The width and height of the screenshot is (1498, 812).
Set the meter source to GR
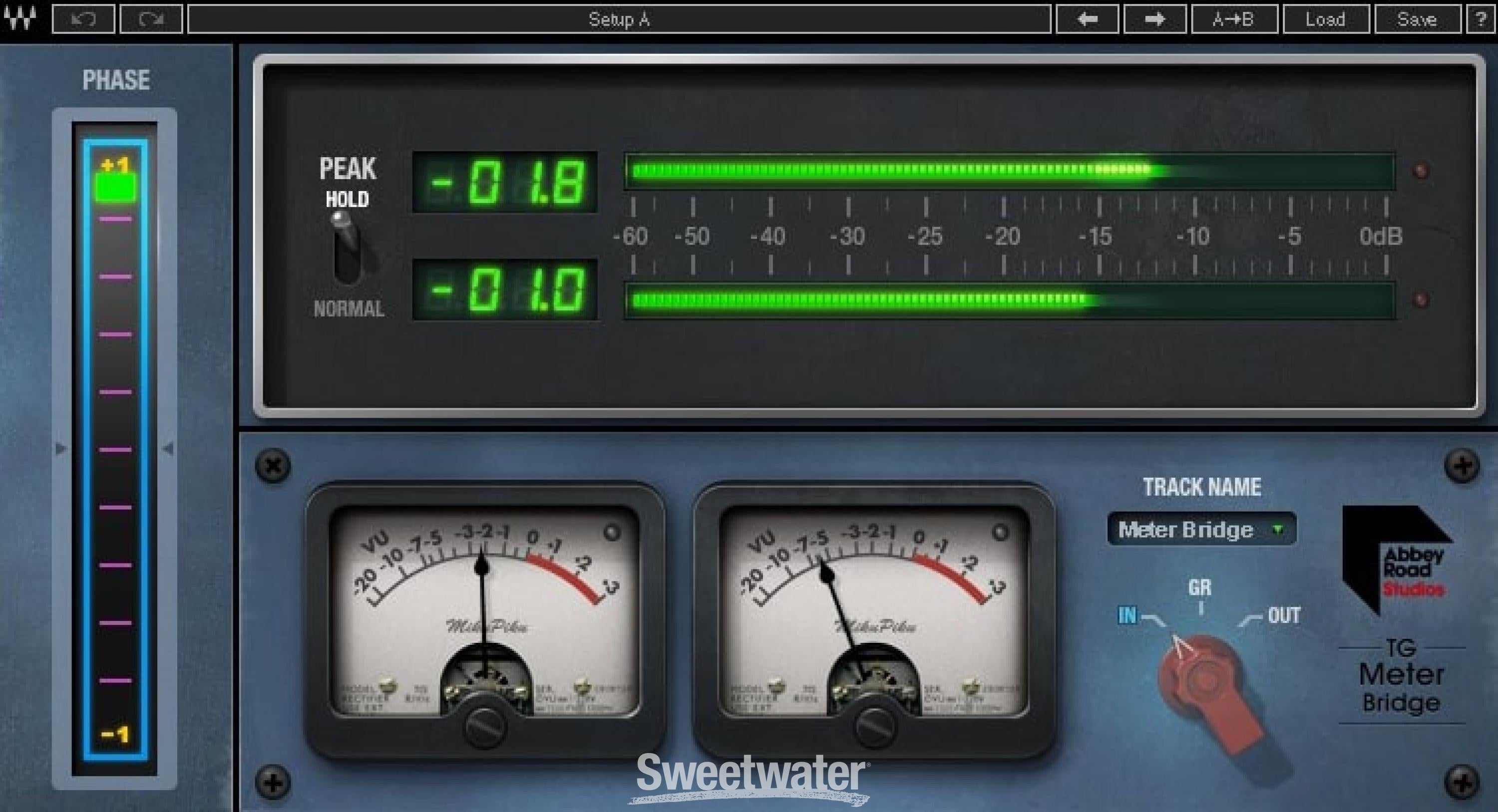[x=1200, y=587]
